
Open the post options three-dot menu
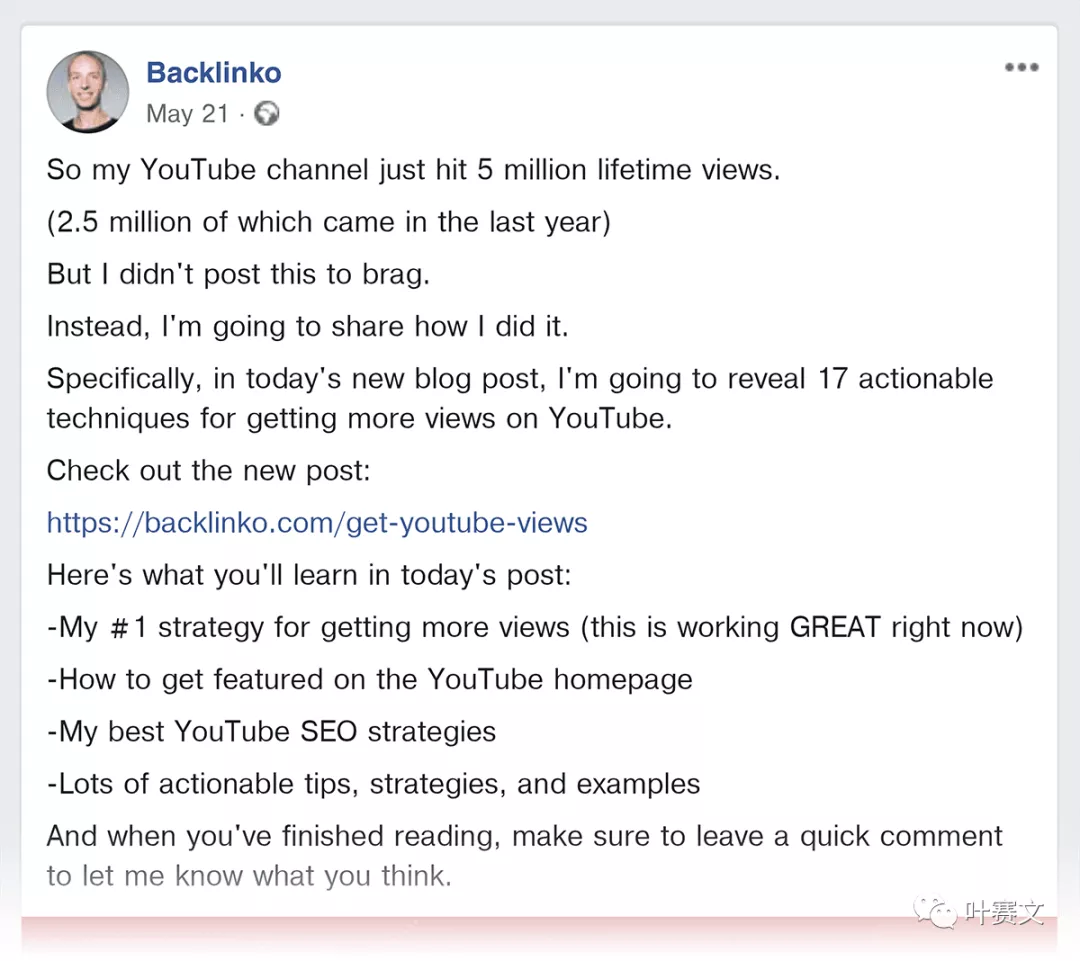click(x=1021, y=68)
